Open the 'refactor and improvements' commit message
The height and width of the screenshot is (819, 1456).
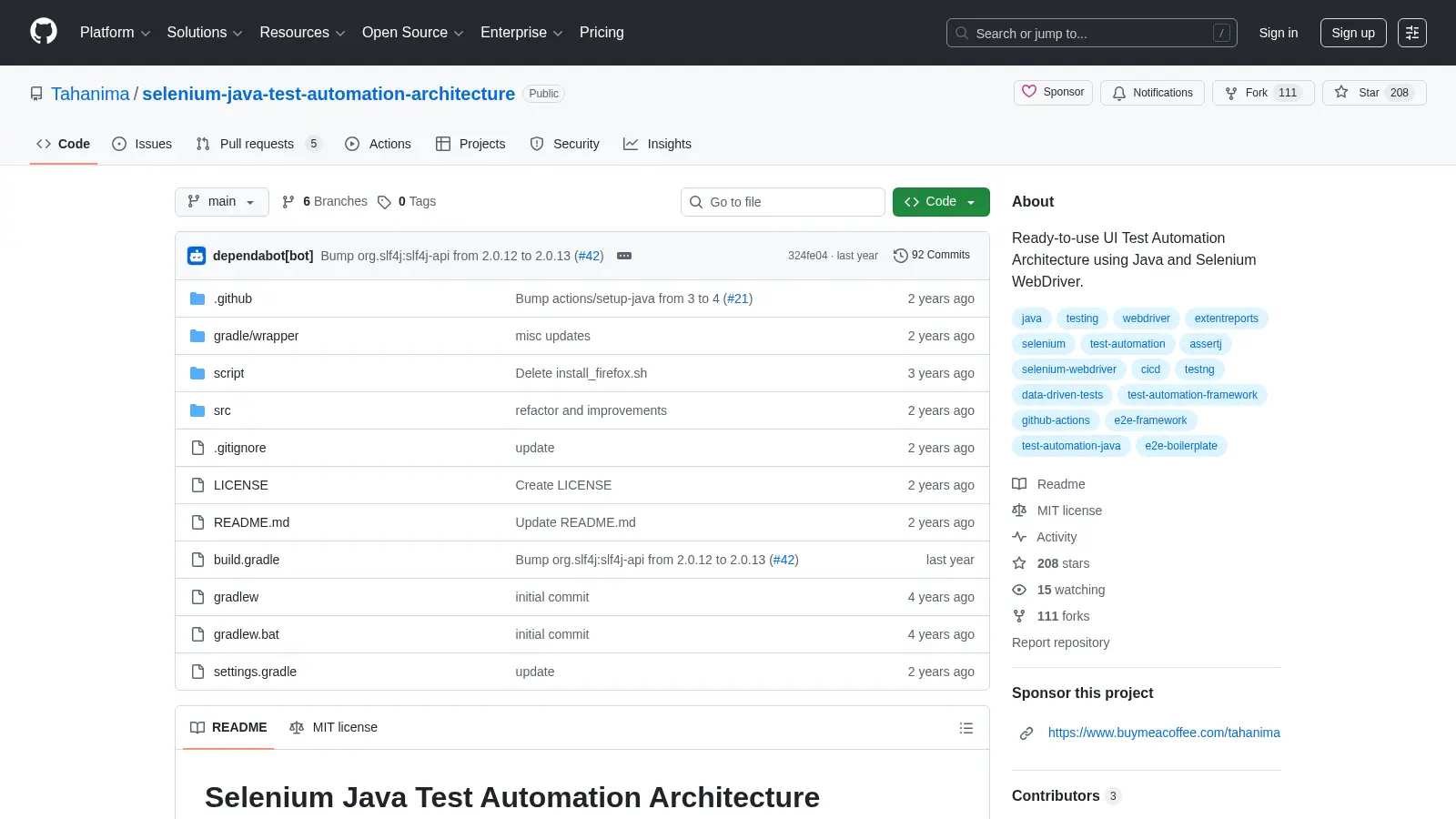[591, 410]
